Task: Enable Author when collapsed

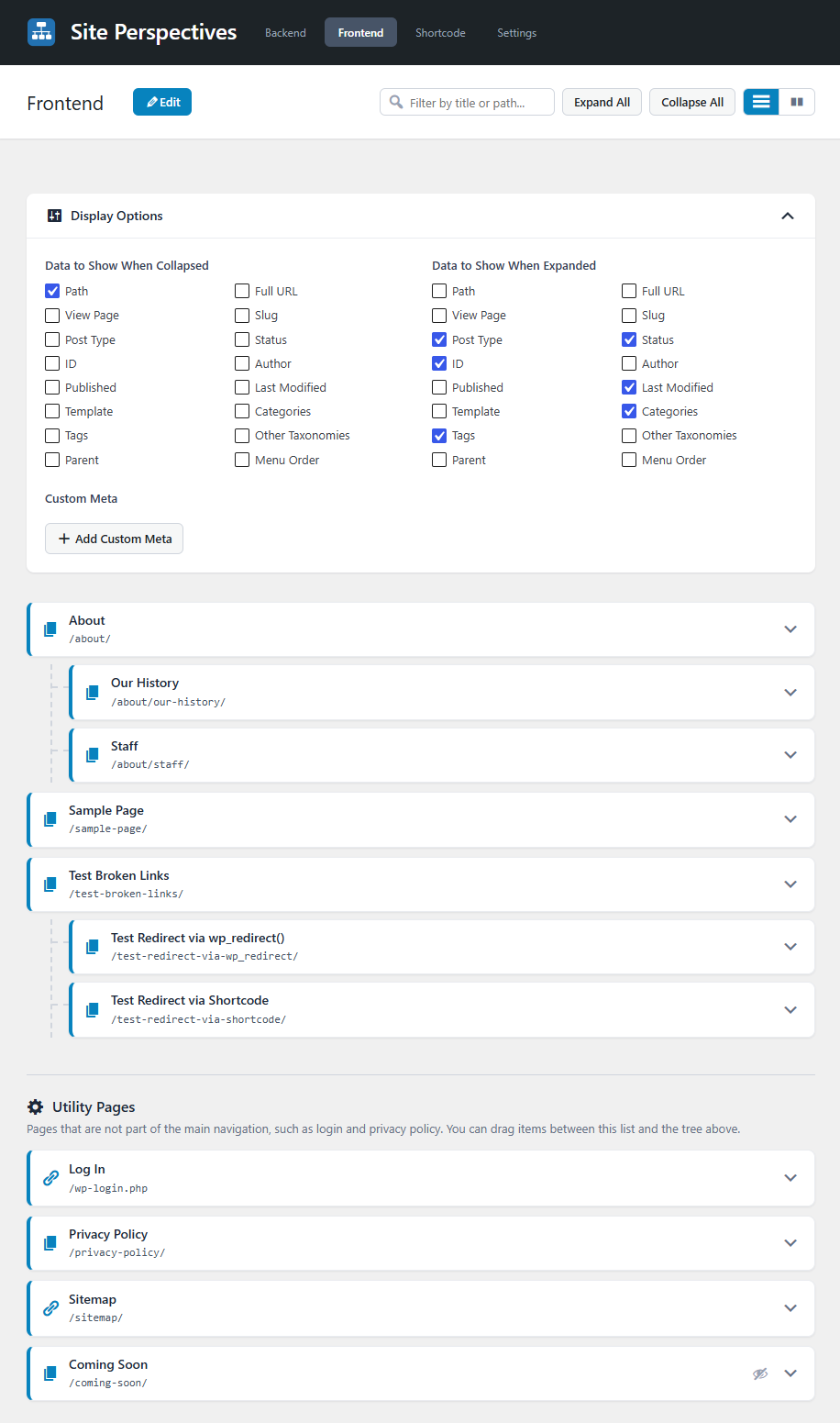Action: click(242, 363)
